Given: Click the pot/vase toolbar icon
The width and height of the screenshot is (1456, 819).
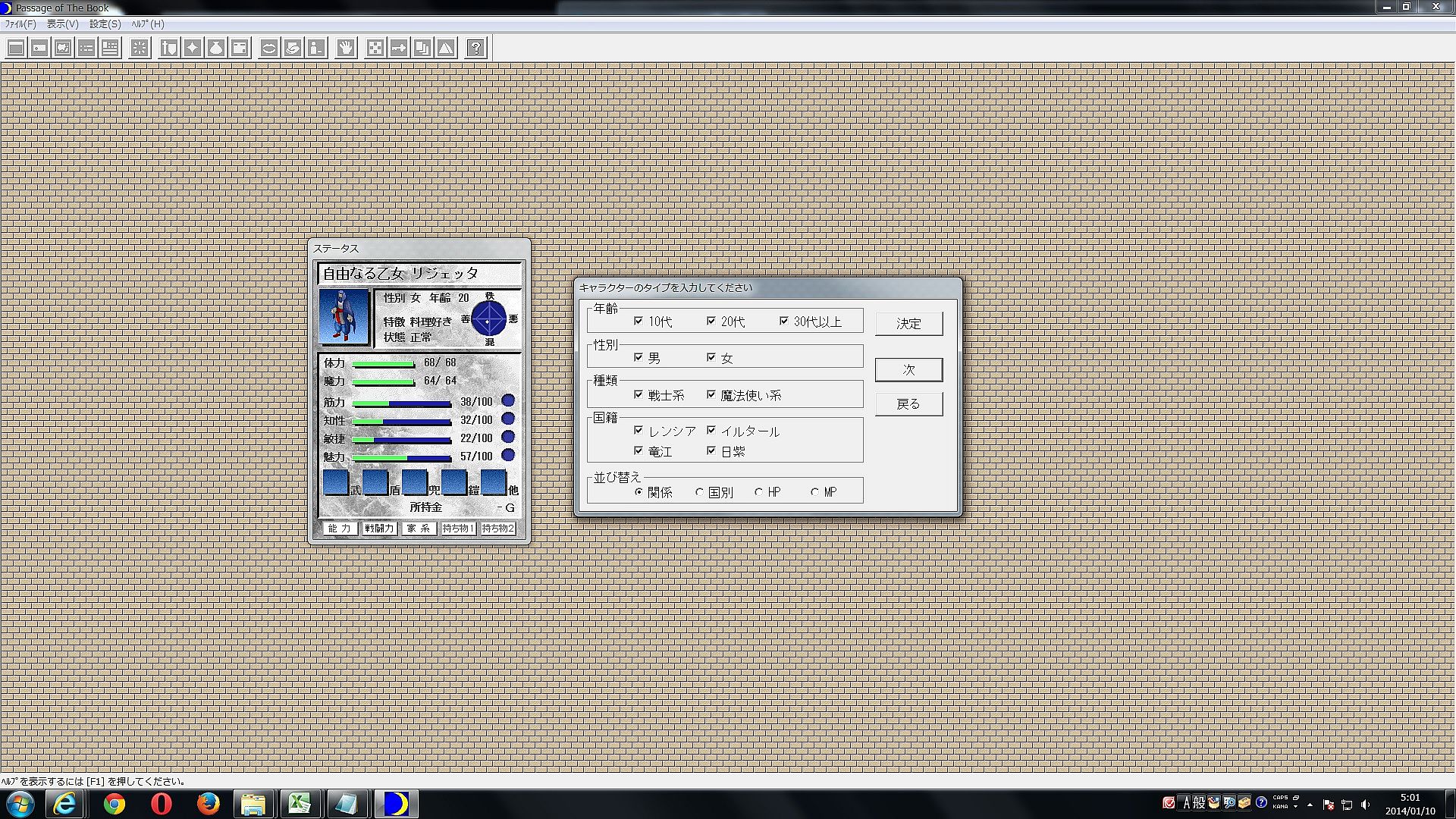Looking at the screenshot, I should point(216,49).
